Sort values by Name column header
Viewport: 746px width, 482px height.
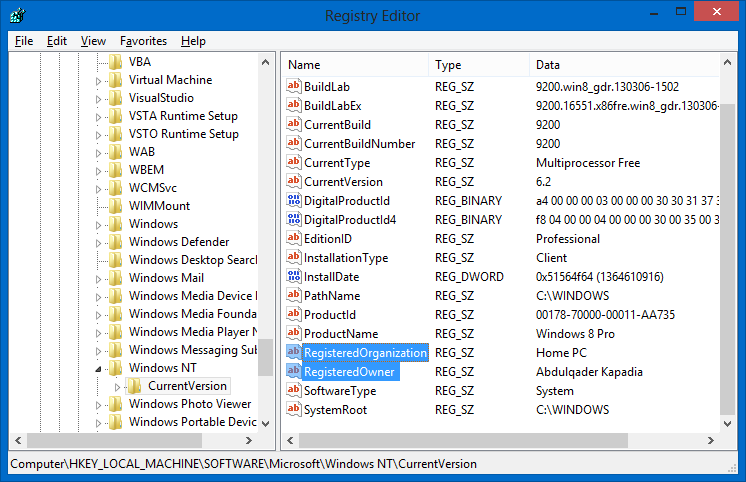pyautogui.click(x=355, y=65)
